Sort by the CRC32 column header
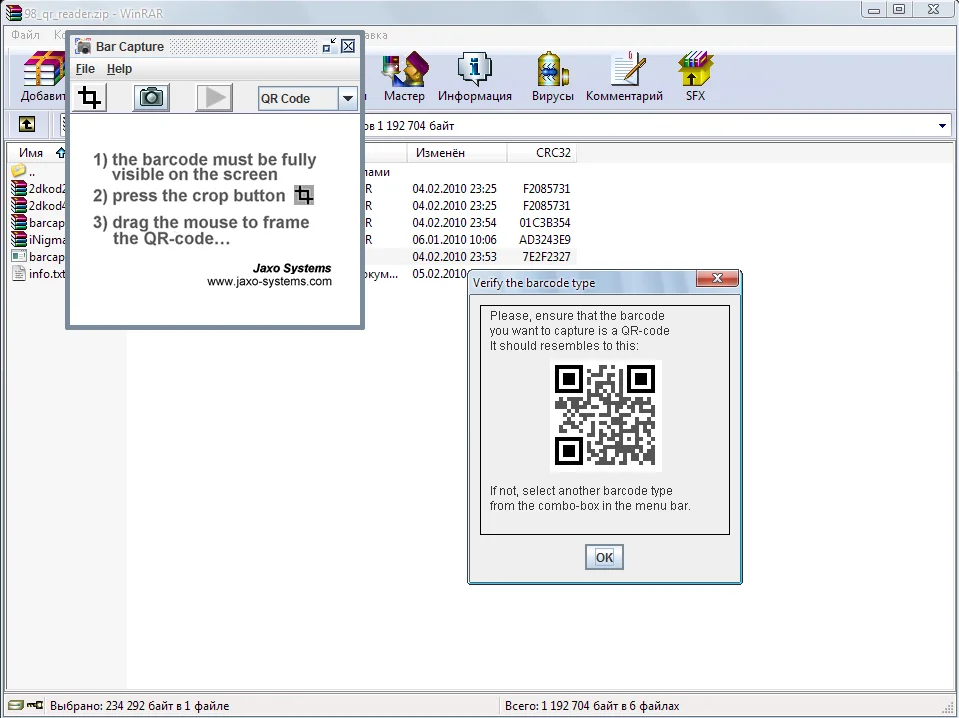The width and height of the screenshot is (959, 718). pos(542,153)
